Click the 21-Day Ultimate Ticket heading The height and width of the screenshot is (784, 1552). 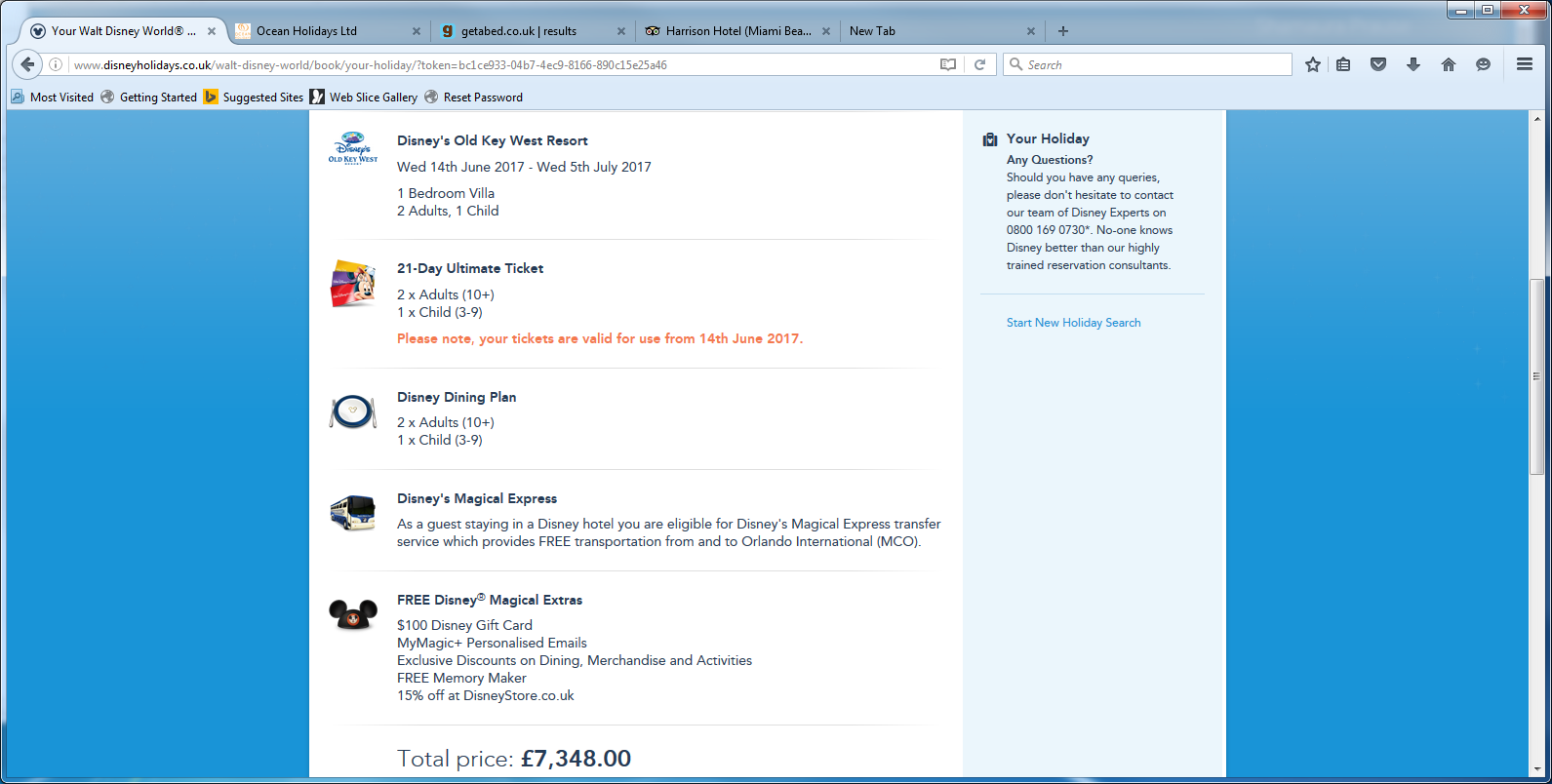point(470,268)
